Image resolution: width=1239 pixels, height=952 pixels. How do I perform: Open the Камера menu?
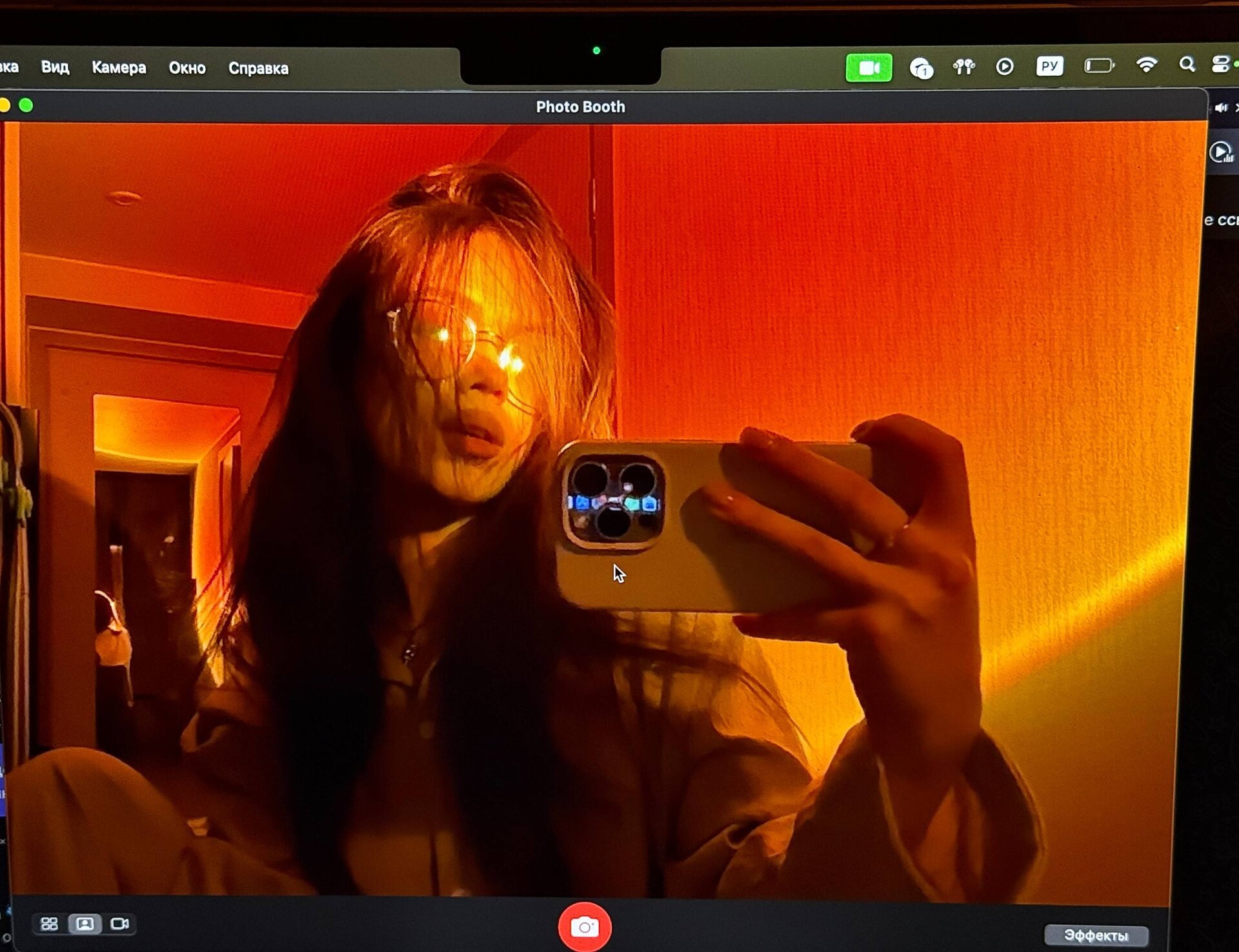119,68
